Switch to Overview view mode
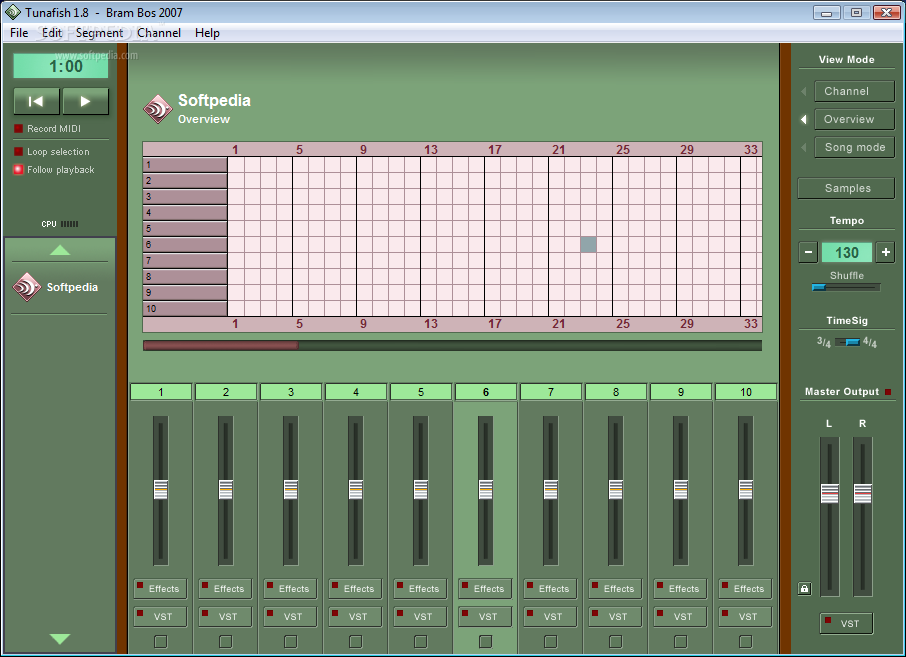Viewport: 906px width, 657px height. [855, 119]
